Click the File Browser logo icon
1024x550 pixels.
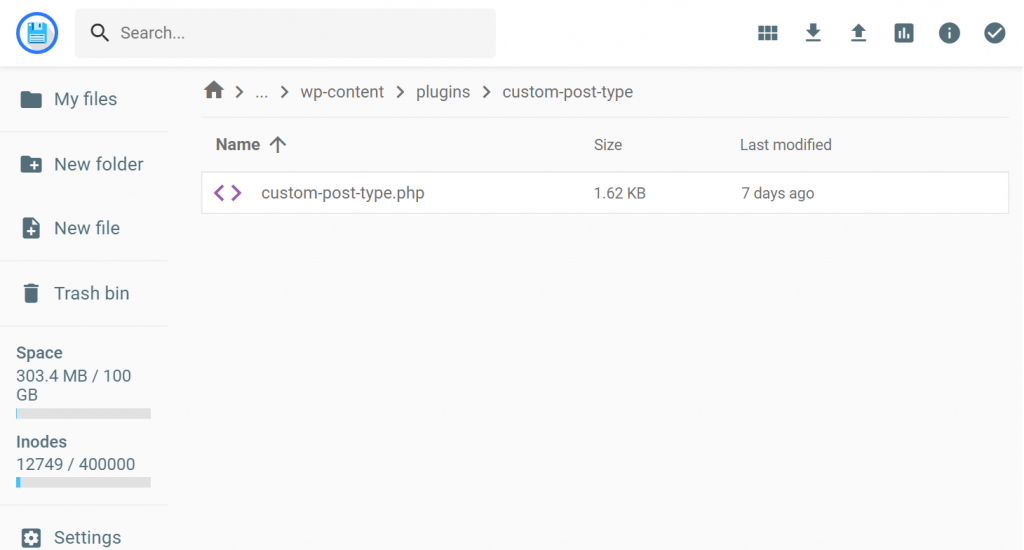(x=37, y=33)
